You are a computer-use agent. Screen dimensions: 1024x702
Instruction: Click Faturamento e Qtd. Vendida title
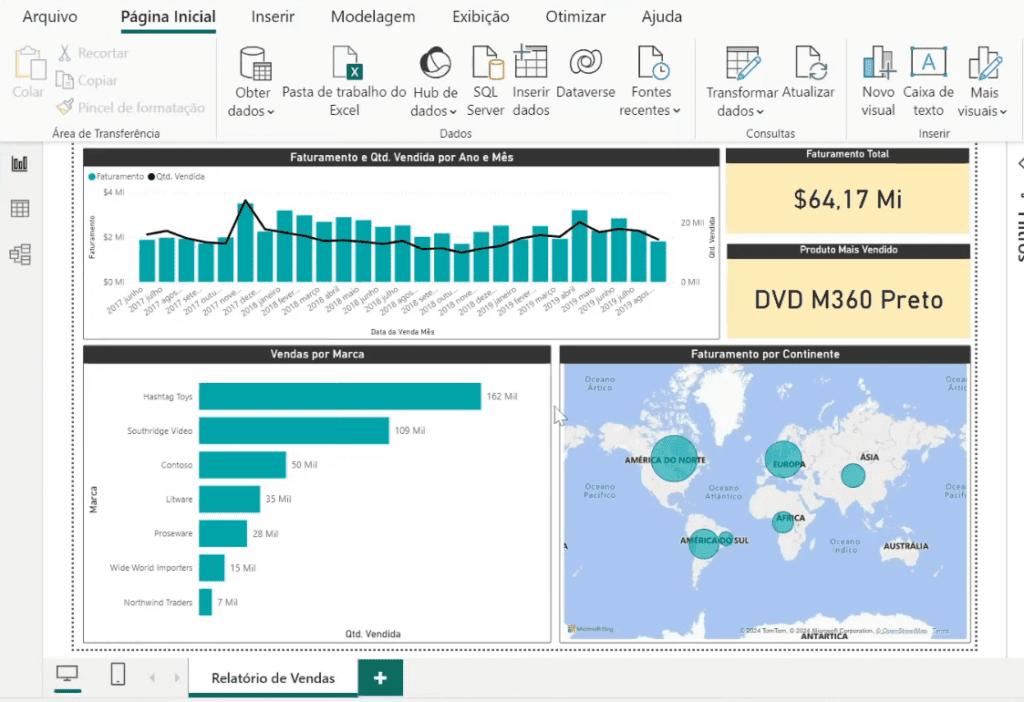(x=402, y=157)
